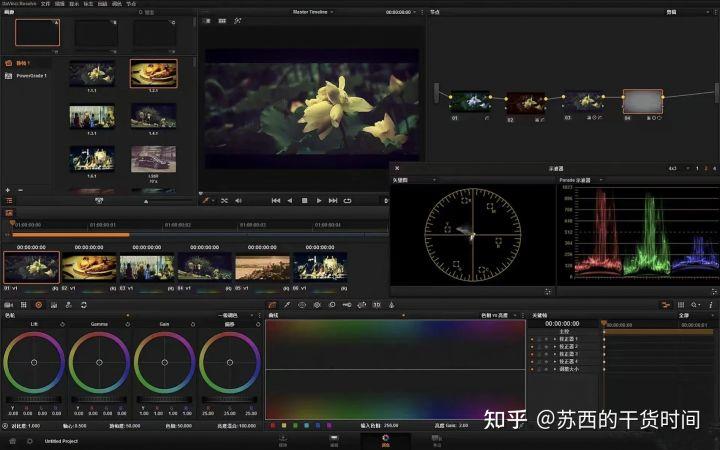Lock the 校正器 2 keyframe track
720x450 pixels.
click(539, 347)
